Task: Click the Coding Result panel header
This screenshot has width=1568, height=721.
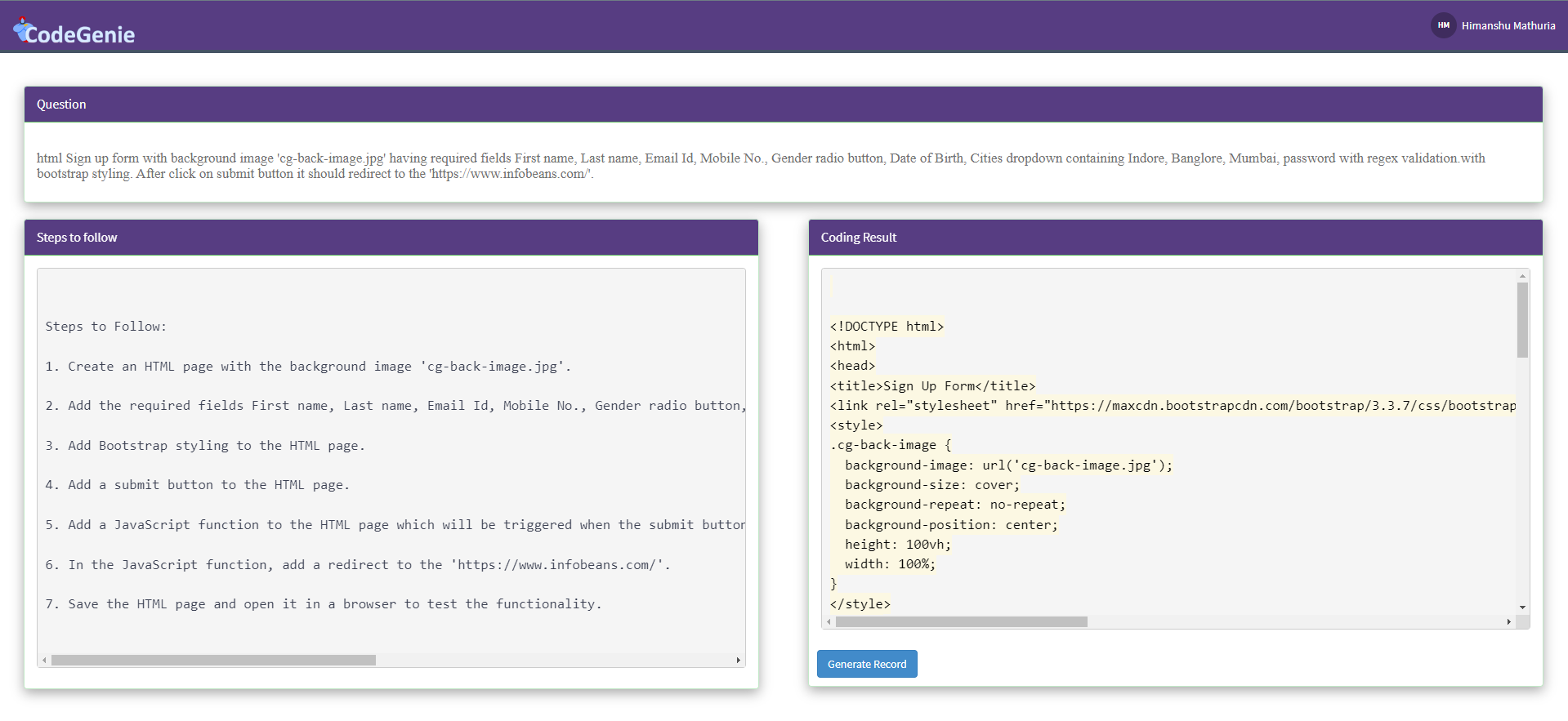Action: (1176, 238)
